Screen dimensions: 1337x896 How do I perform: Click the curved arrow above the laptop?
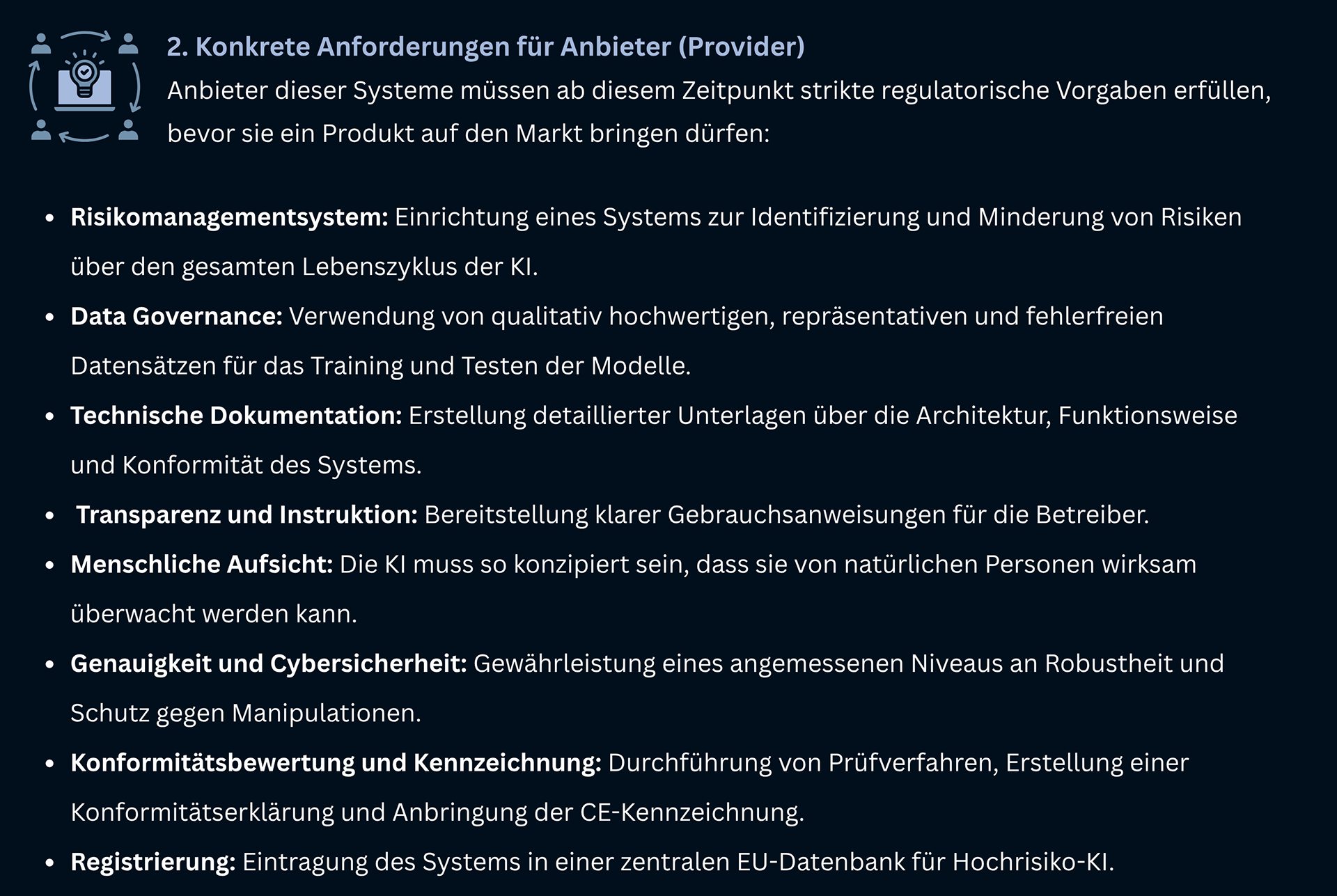pos(85,36)
